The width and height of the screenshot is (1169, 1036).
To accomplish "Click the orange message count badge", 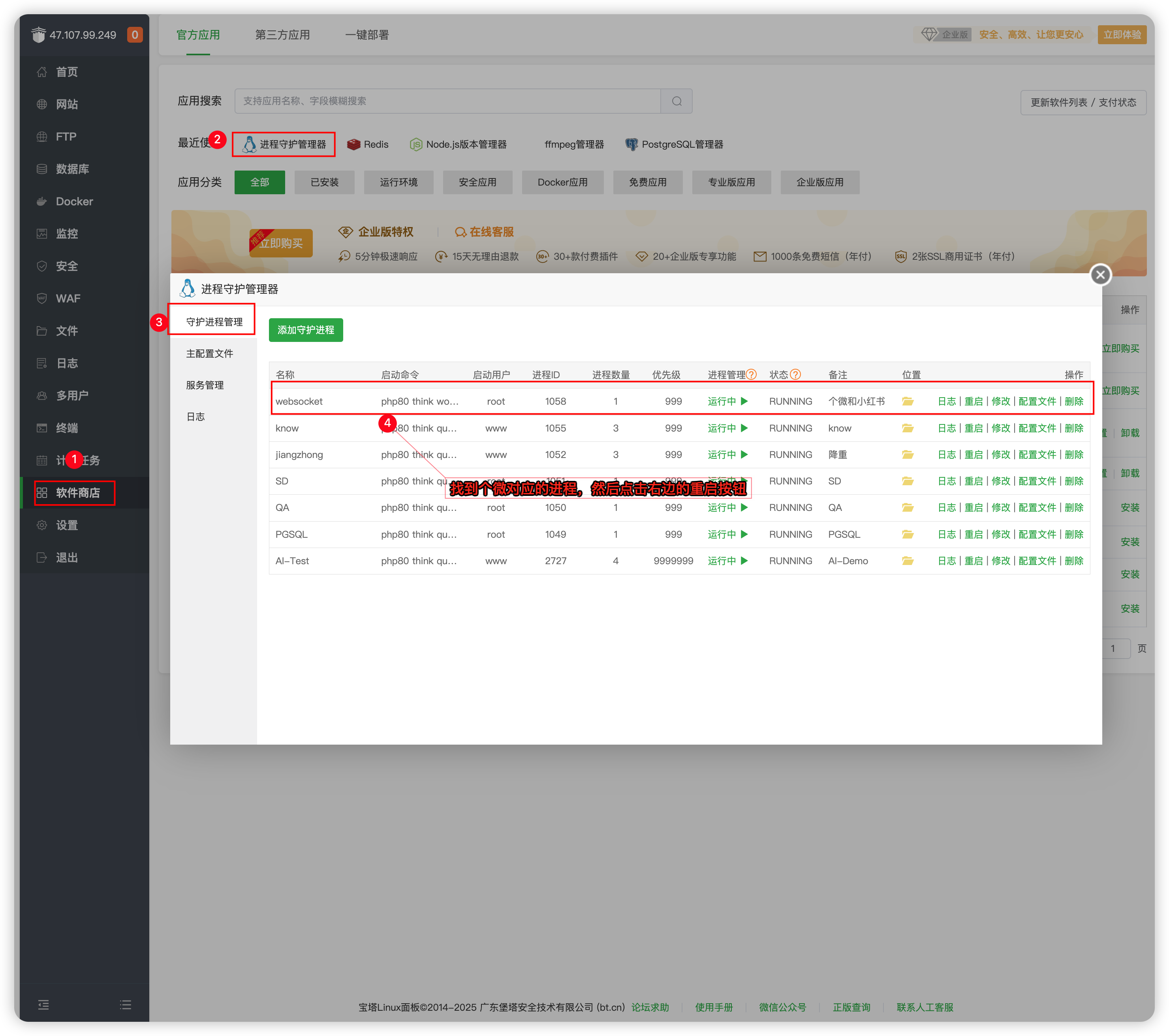I will click(x=135, y=35).
